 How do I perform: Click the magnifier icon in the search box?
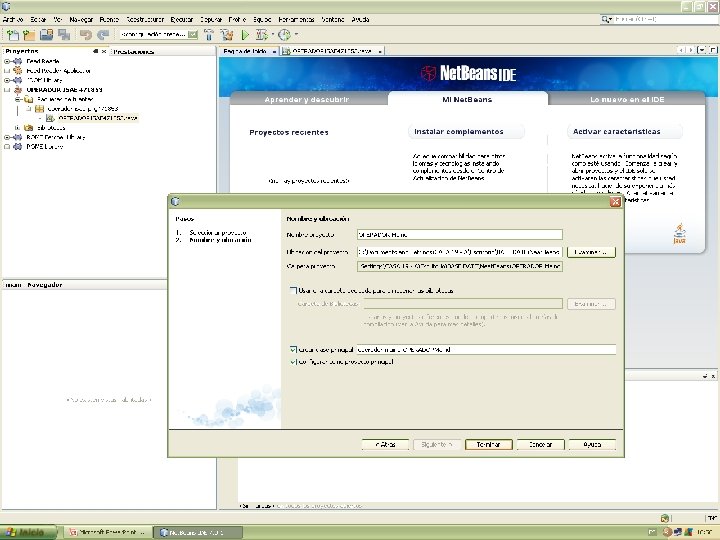click(607, 19)
